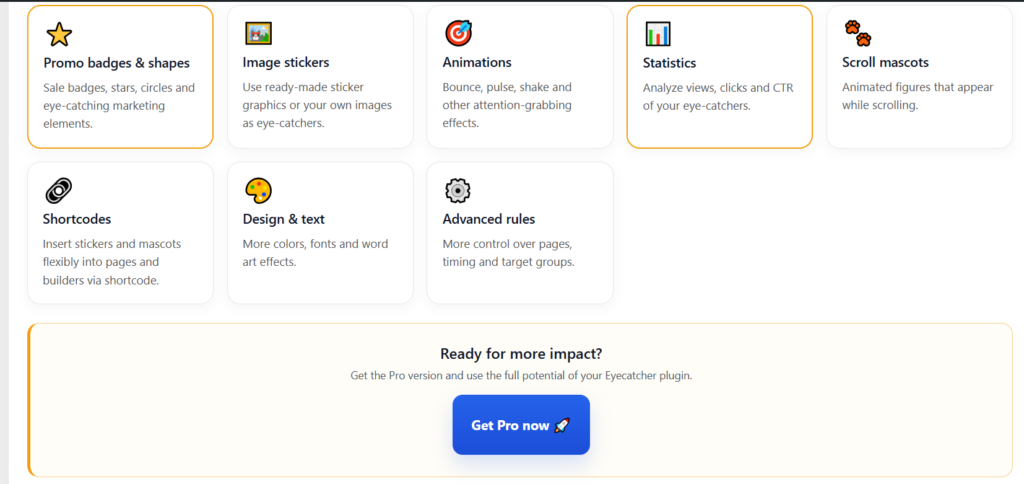Viewport: 1024px width, 484px height.
Task: Click the Shortcodes card title
Action: (77, 219)
